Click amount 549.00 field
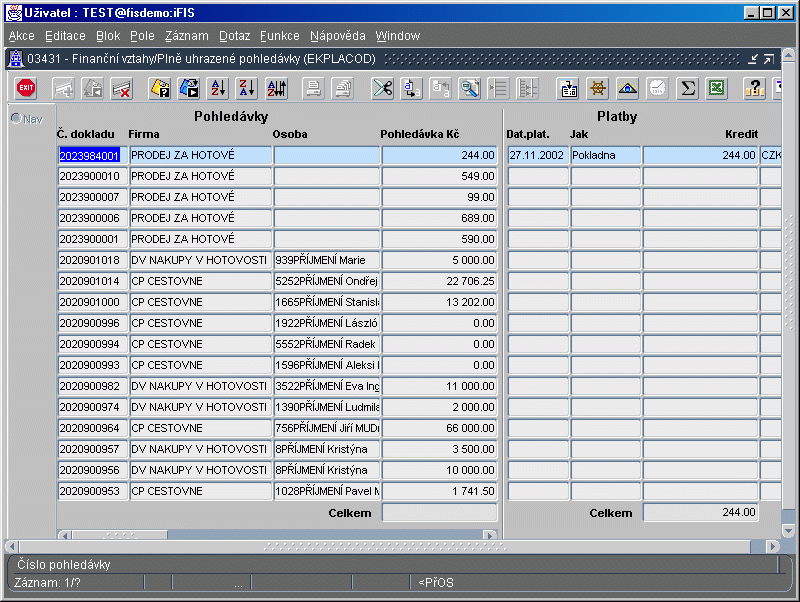 coord(439,176)
